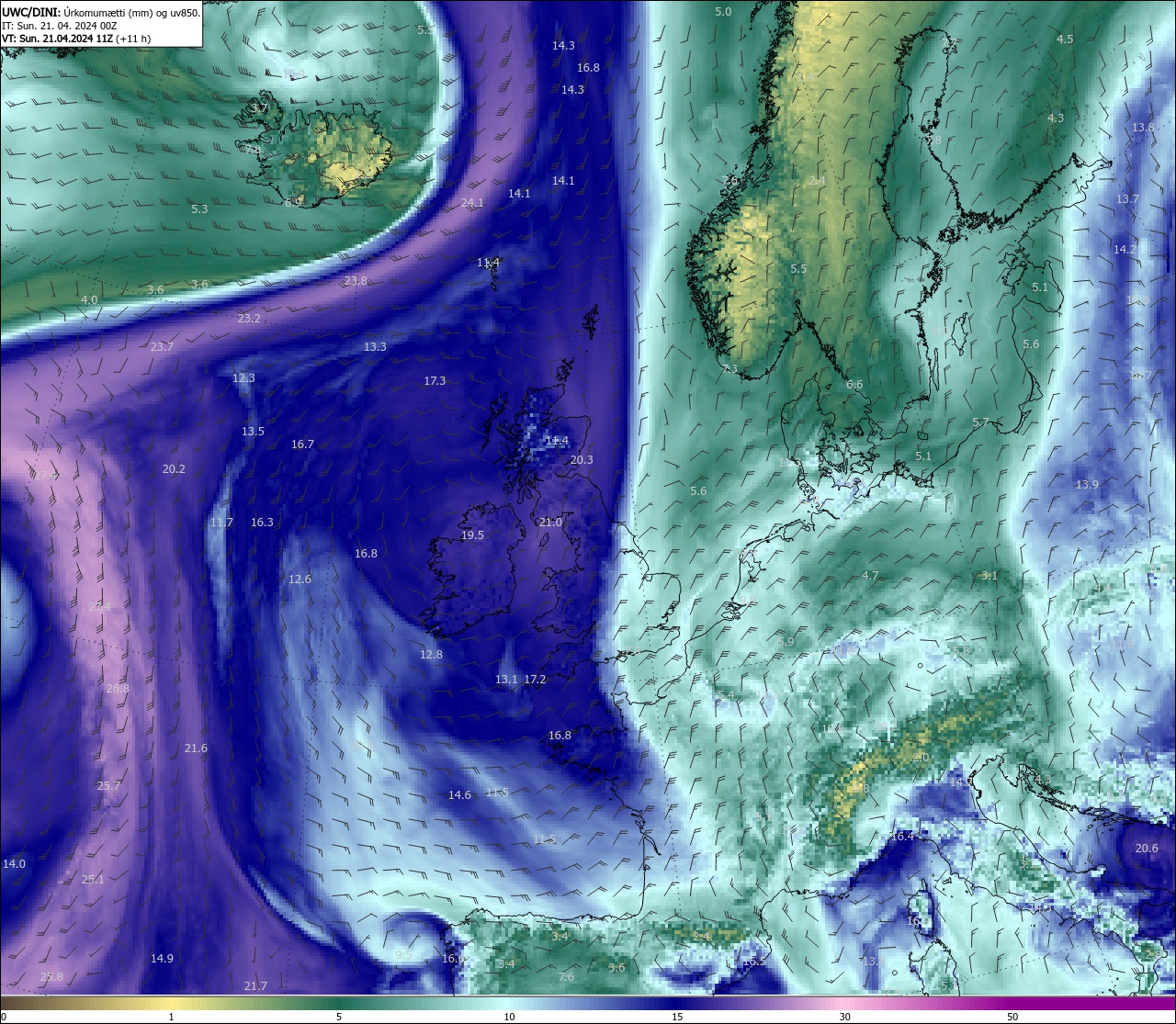Click the '4.3' value over Finland

point(1056,118)
